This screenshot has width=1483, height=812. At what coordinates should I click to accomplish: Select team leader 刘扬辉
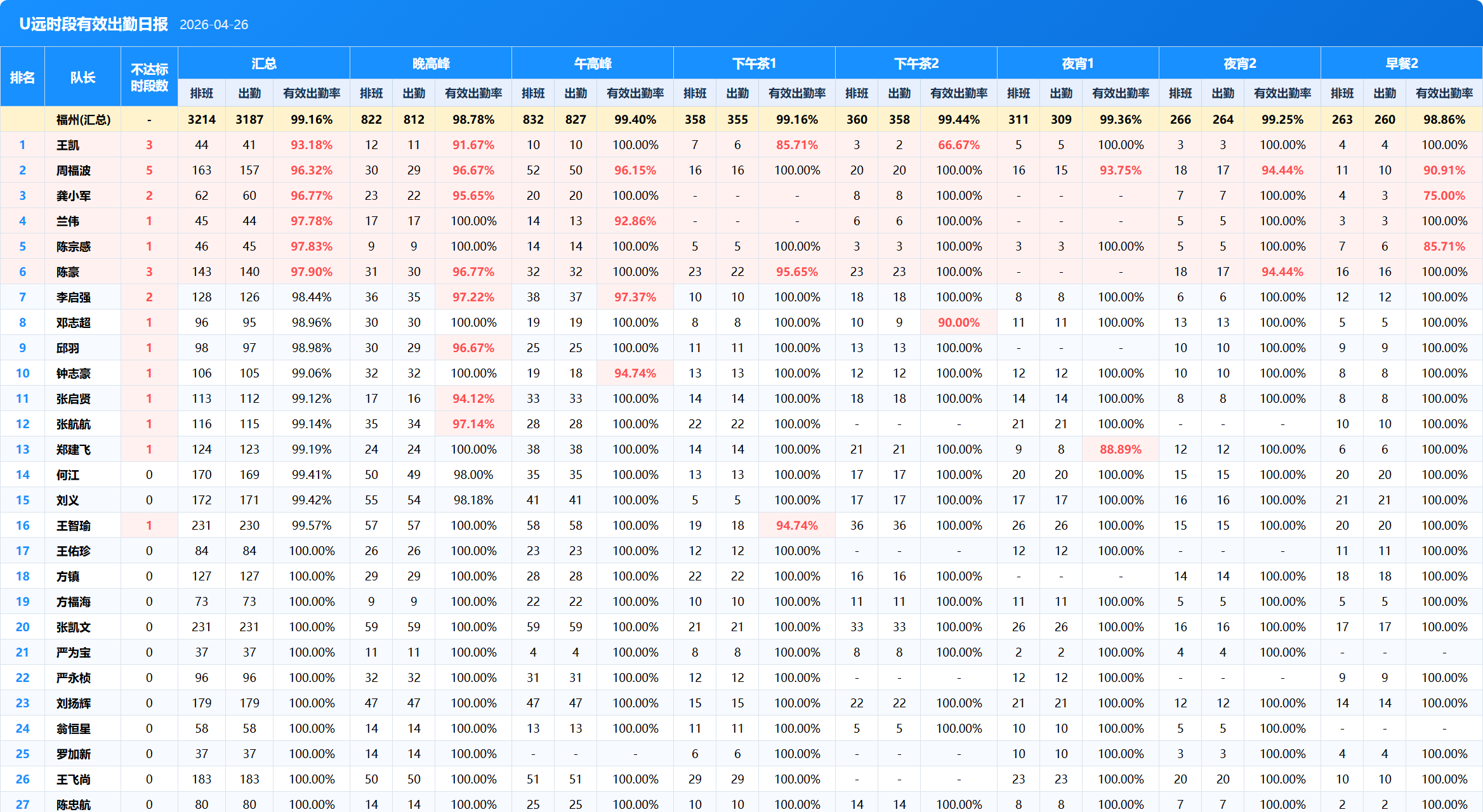pyautogui.click(x=74, y=703)
